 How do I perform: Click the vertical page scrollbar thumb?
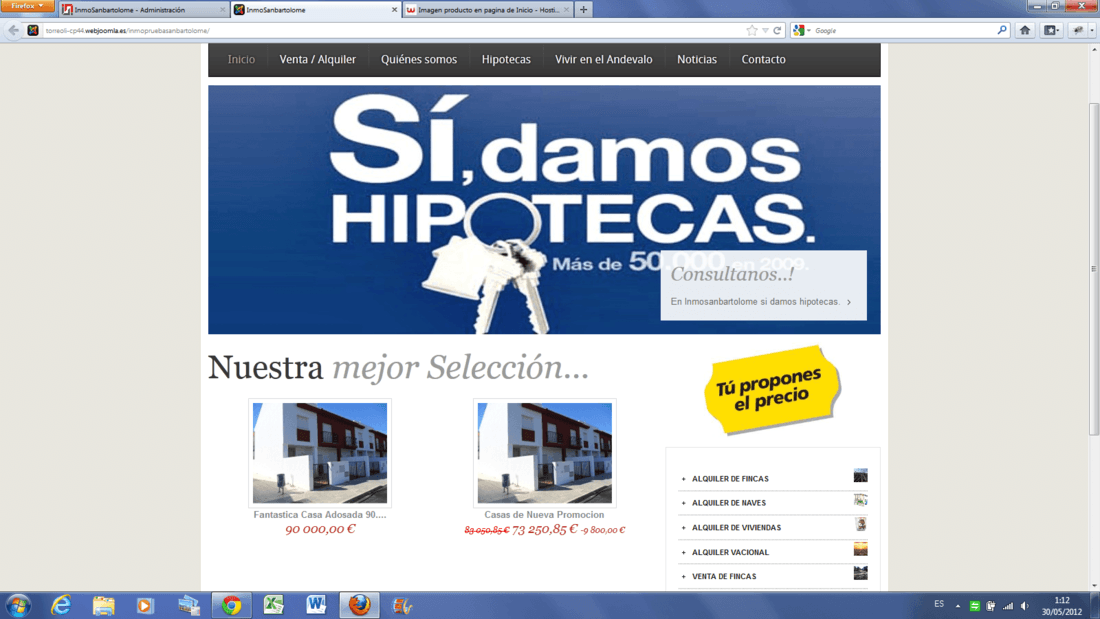point(1094,269)
